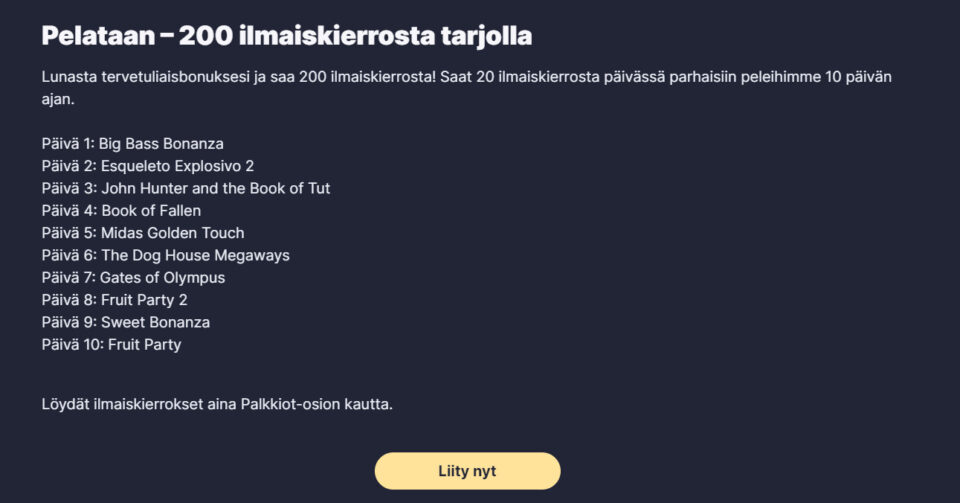The image size is (960, 503).
Task: Select the "Päivä 1: Big Bass Bonanza" line
Action: [x=133, y=143]
